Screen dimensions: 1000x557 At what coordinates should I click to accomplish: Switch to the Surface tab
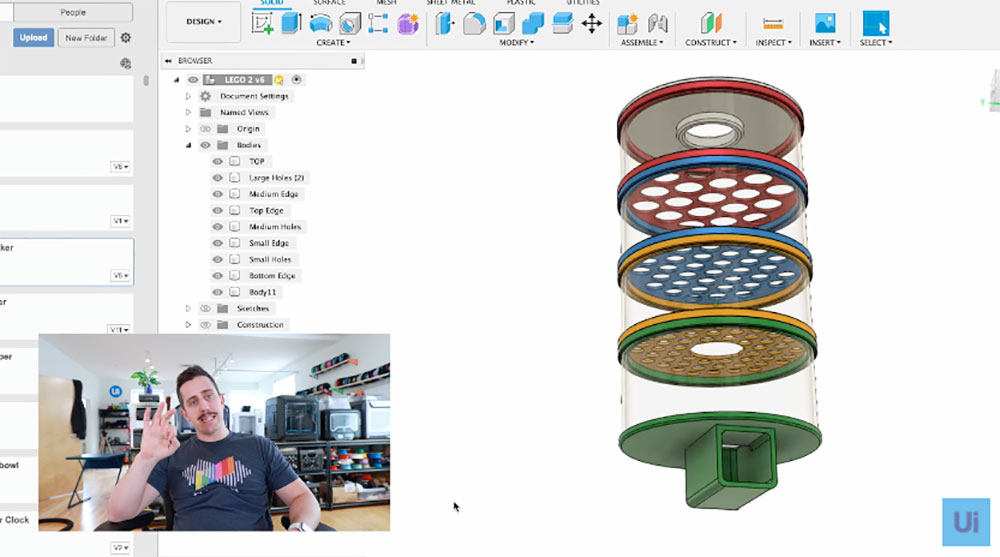(x=329, y=4)
